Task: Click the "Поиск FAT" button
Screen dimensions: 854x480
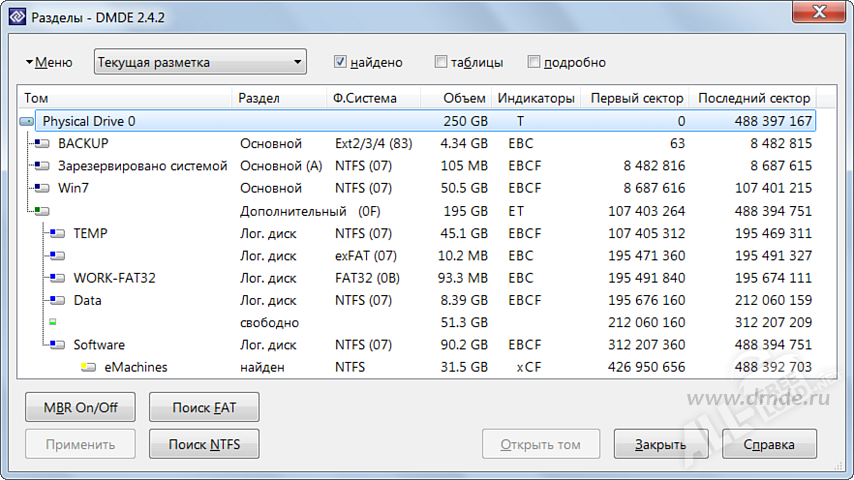Action: 204,407
